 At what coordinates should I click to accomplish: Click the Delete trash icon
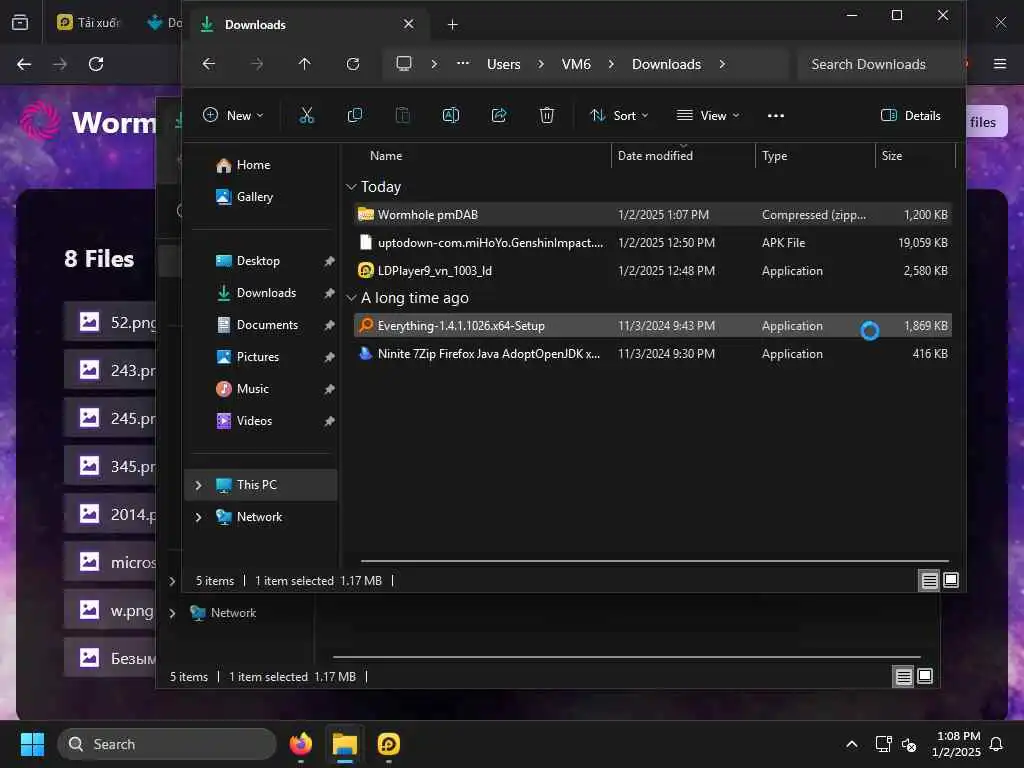(x=547, y=116)
